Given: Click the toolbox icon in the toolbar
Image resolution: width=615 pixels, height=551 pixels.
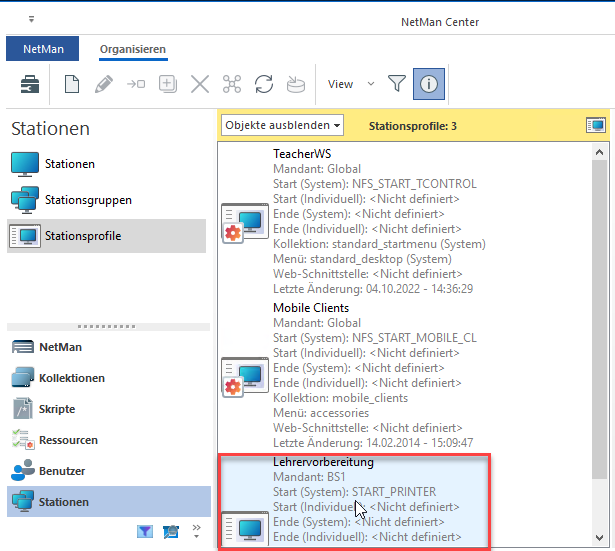Looking at the screenshot, I should (x=30, y=85).
